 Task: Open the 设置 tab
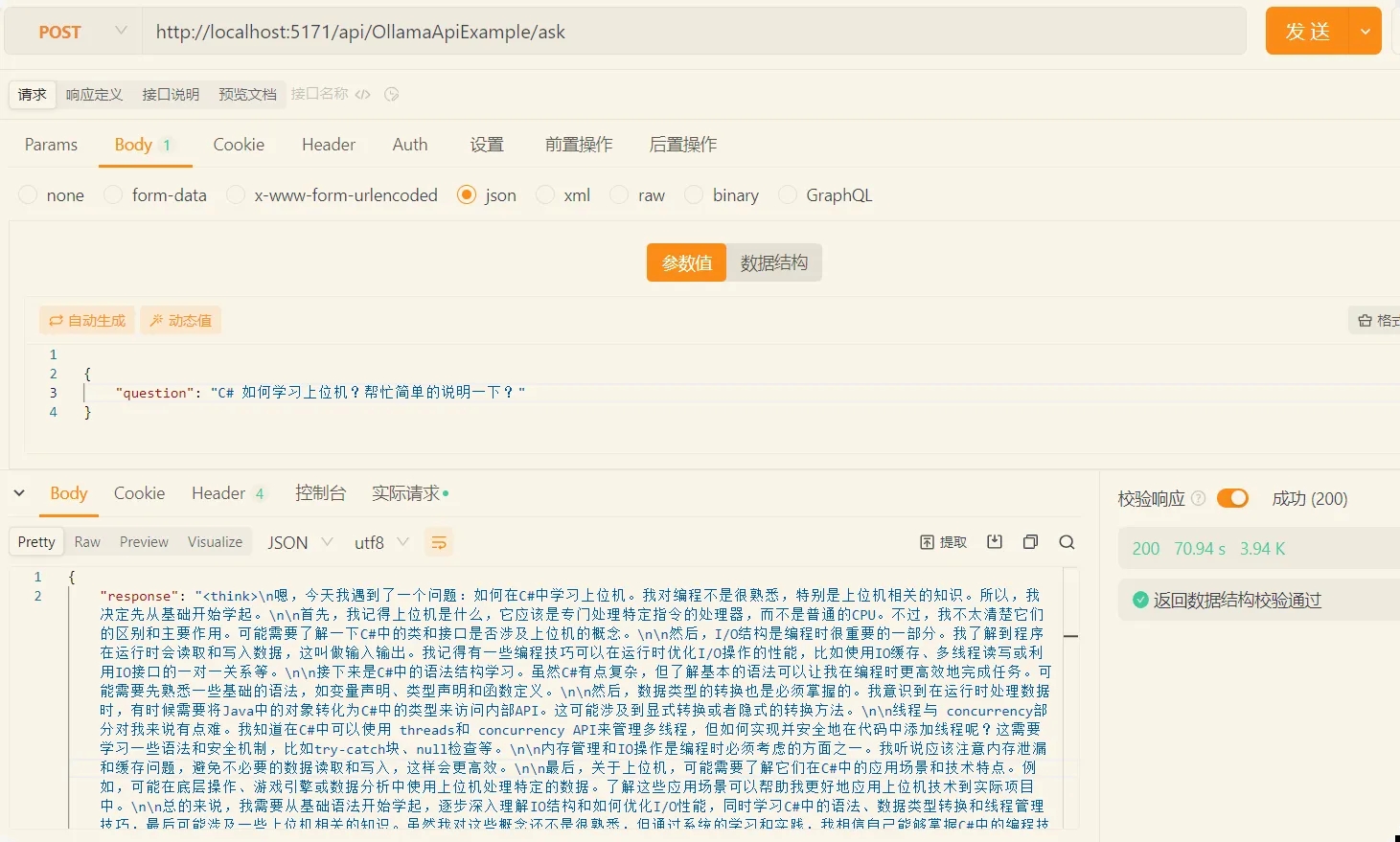[487, 145]
